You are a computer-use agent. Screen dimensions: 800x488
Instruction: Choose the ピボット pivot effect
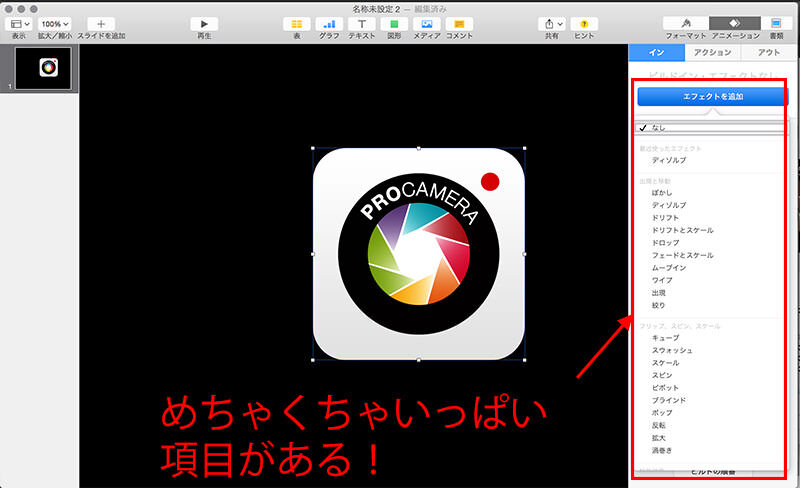pos(665,388)
